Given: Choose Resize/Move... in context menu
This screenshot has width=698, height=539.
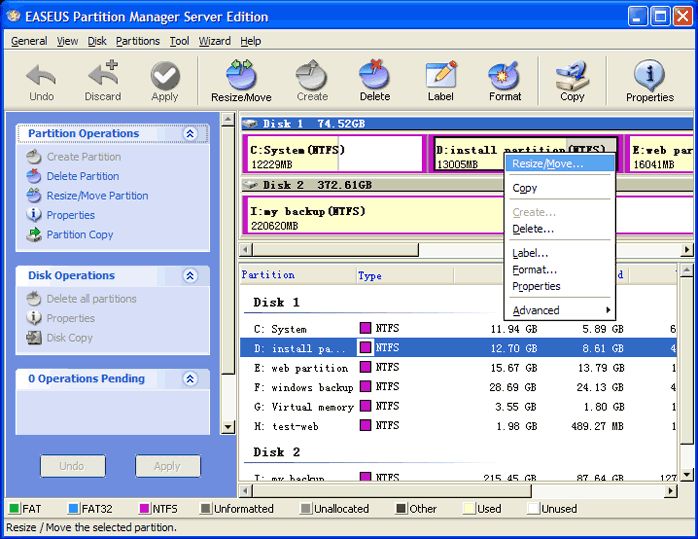Looking at the screenshot, I should click(x=560, y=164).
